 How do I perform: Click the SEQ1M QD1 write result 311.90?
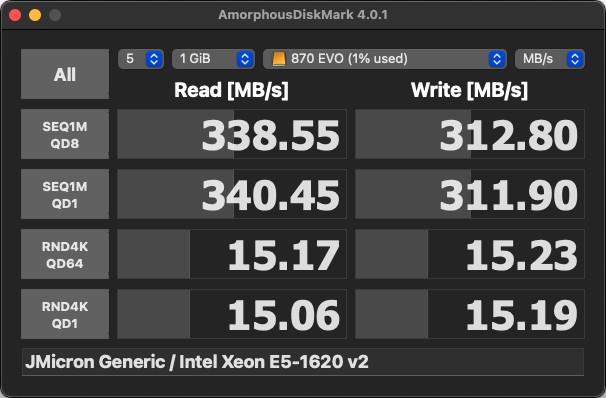470,194
